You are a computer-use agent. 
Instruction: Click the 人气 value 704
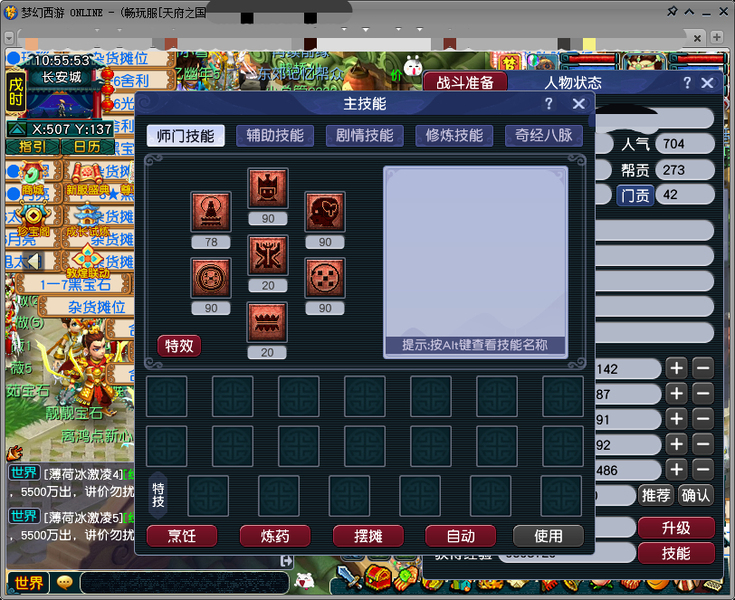[685, 144]
